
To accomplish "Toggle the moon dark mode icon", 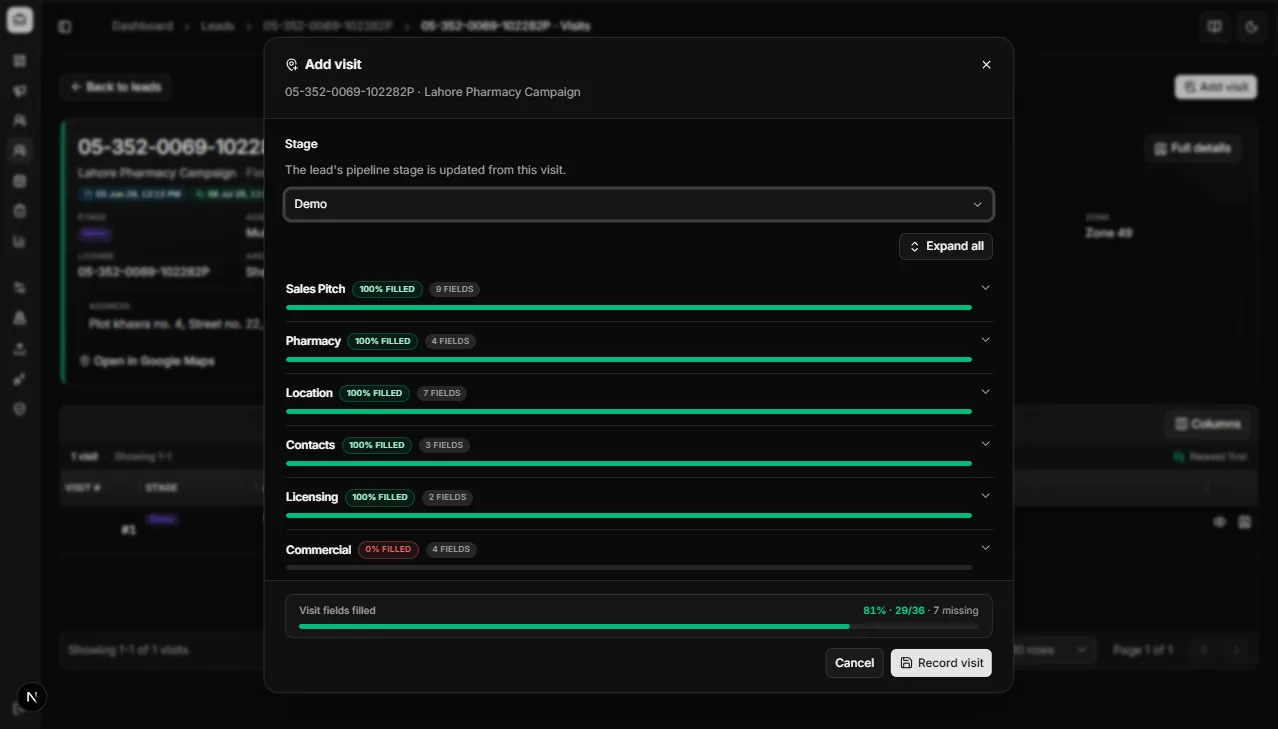I will (1252, 27).
